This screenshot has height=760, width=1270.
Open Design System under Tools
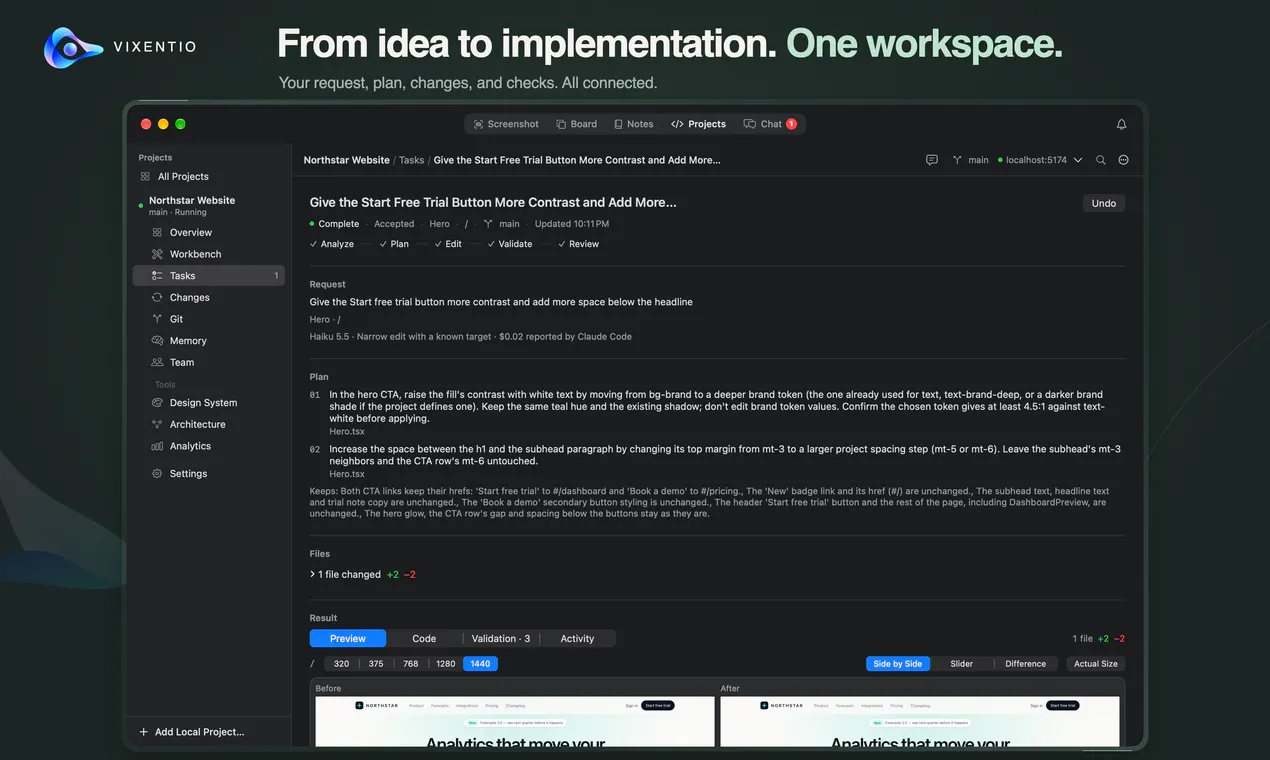[208, 403]
